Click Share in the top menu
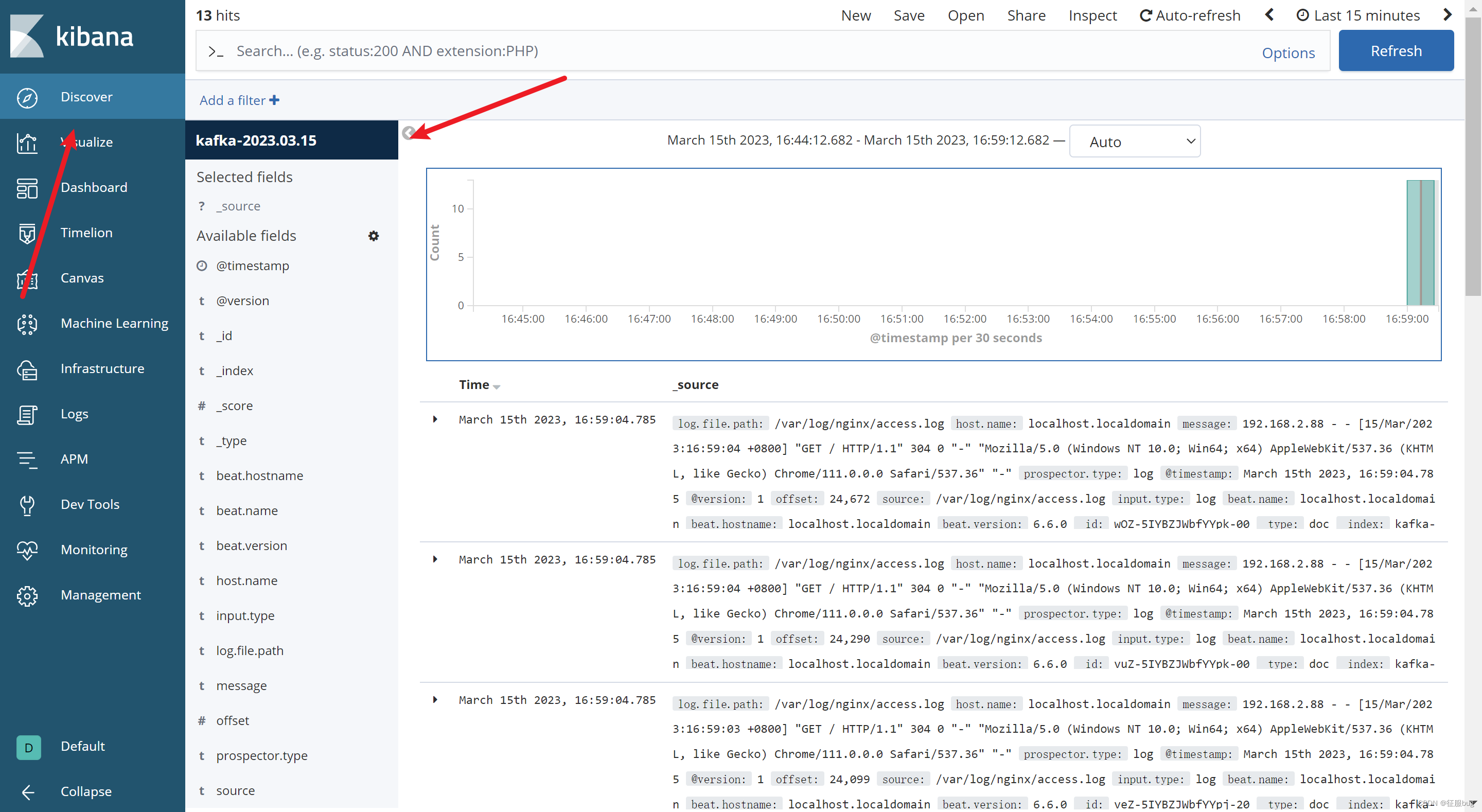This screenshot has height=812, width=1482. click(1026, 15)
